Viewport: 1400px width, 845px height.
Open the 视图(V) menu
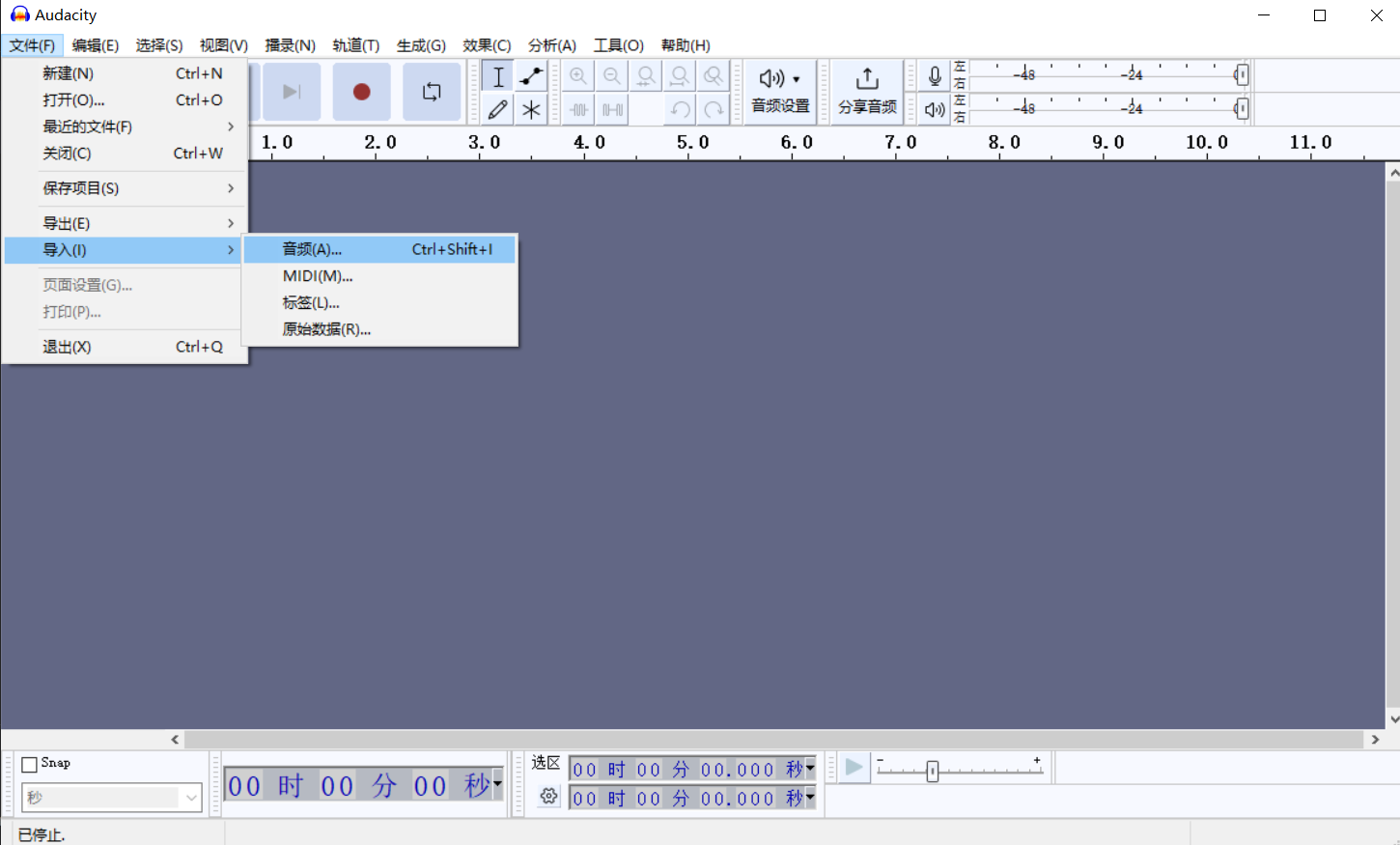pos(224,45)
